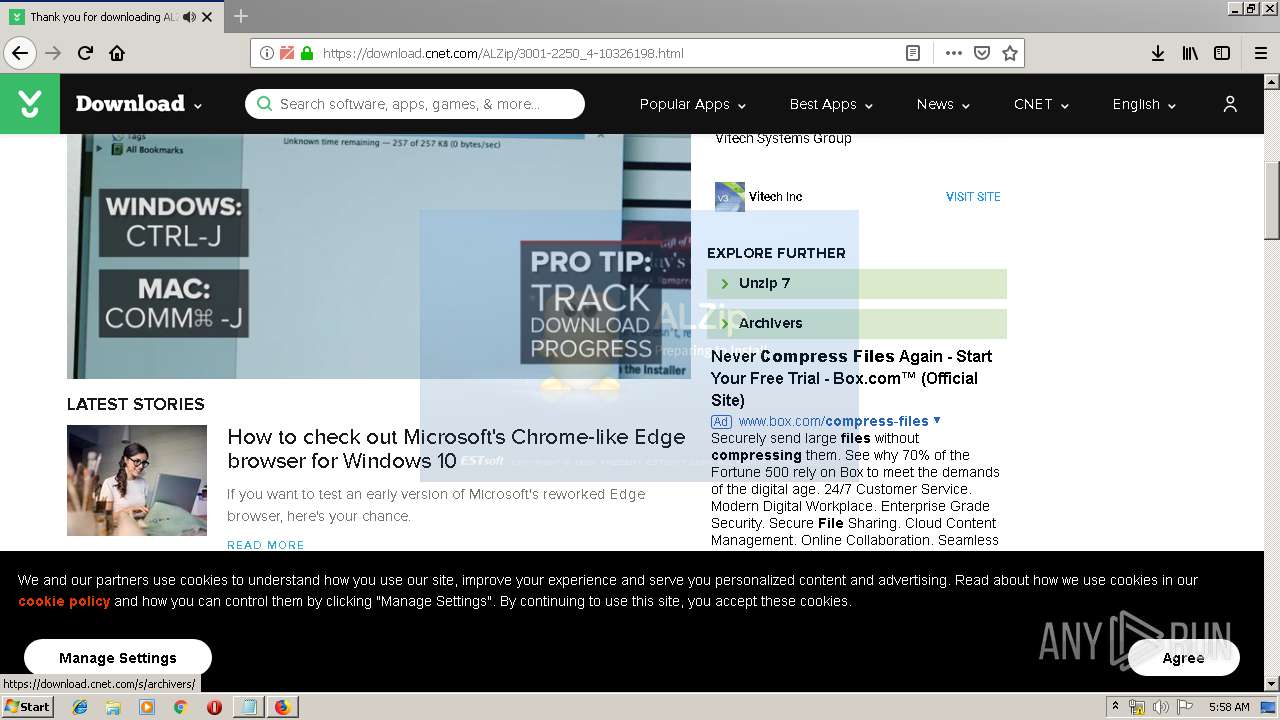This screenshot has width=1280, height=720.
Task: Click www.box.com/compress-files ad URL
Action: (x=833, y=421)
